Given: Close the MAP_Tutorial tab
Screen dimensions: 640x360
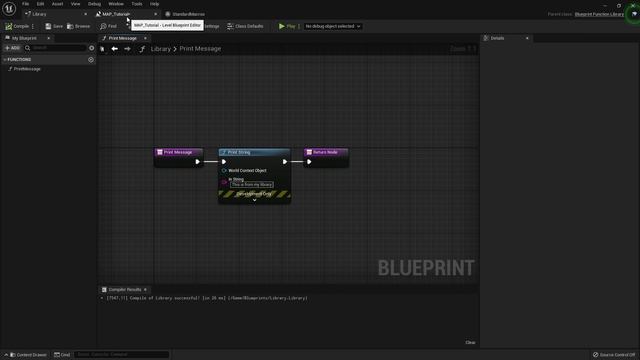Looking at the screenshot, I should (x=156, y=14).
